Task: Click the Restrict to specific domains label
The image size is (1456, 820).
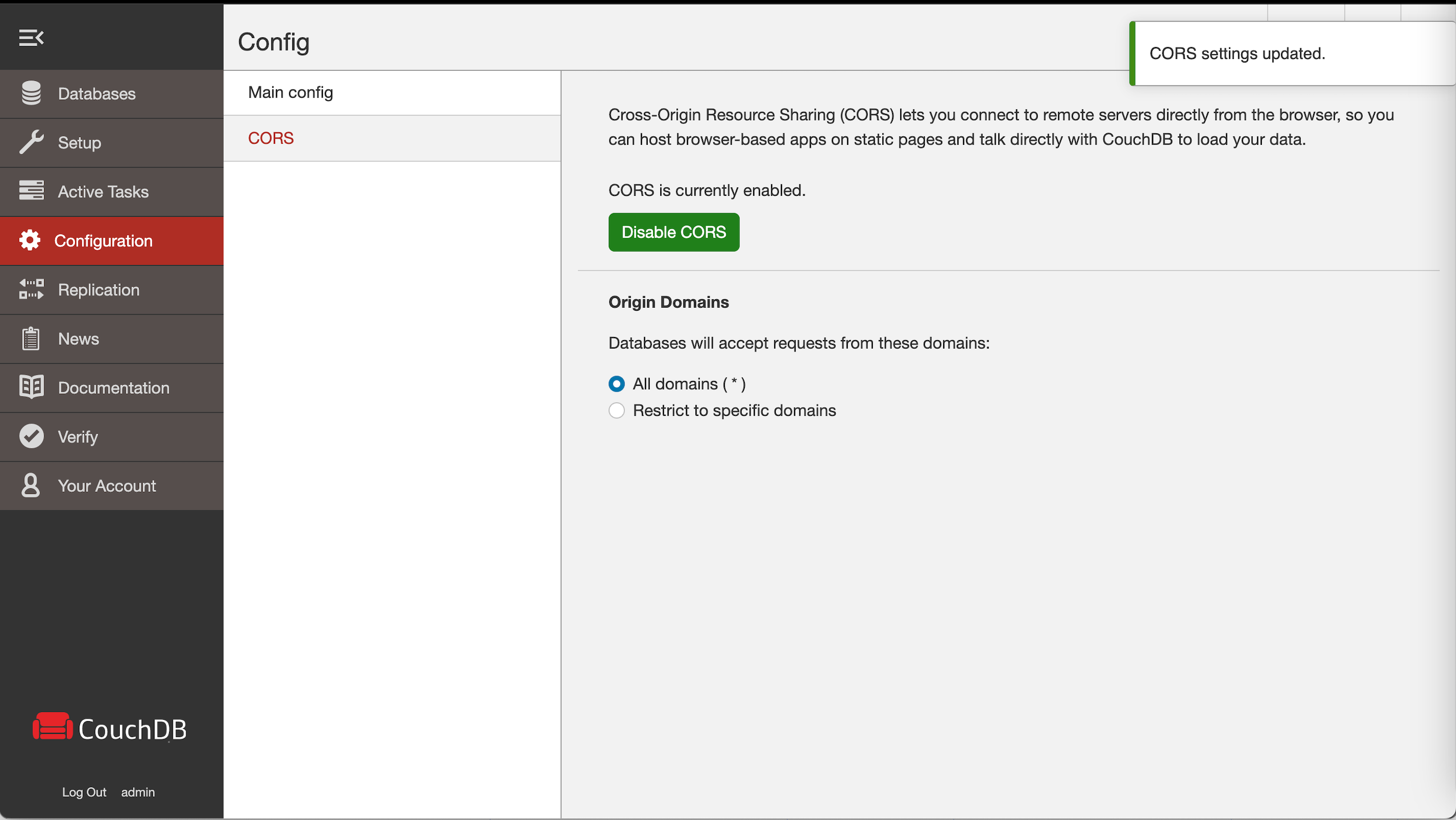Action: tap(734, 411)
